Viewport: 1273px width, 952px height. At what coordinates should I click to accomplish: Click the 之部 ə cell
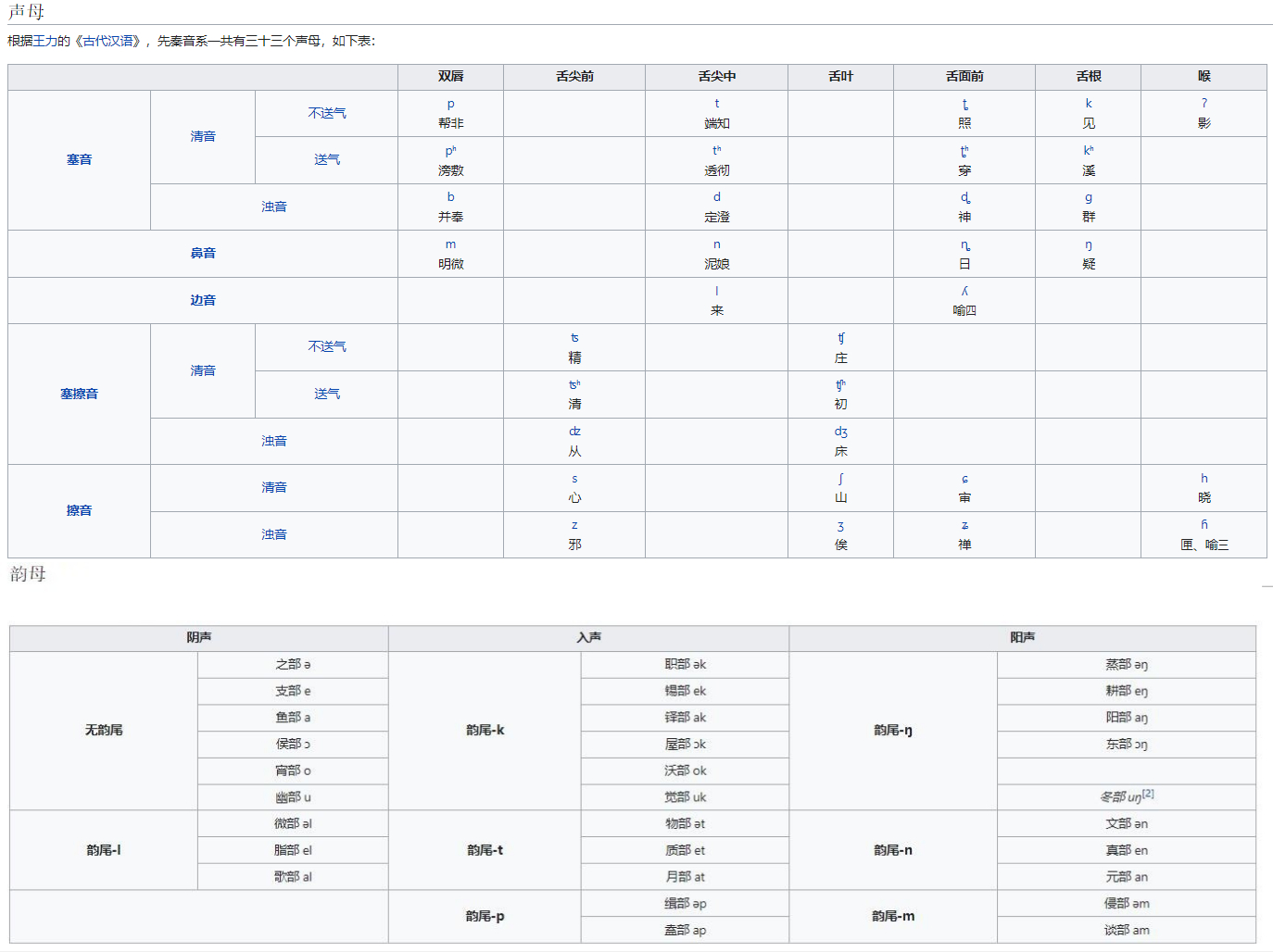pyautogui.click(x=293, y=665)
